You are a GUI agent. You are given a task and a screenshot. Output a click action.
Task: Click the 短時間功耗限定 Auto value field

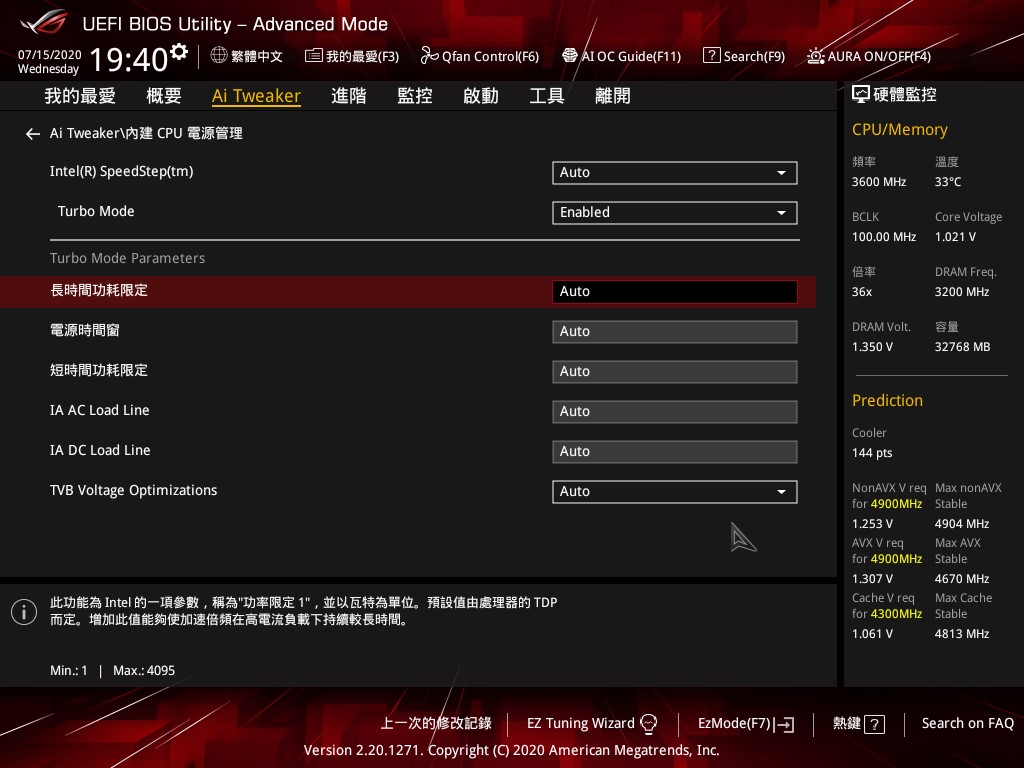(675, 372)
